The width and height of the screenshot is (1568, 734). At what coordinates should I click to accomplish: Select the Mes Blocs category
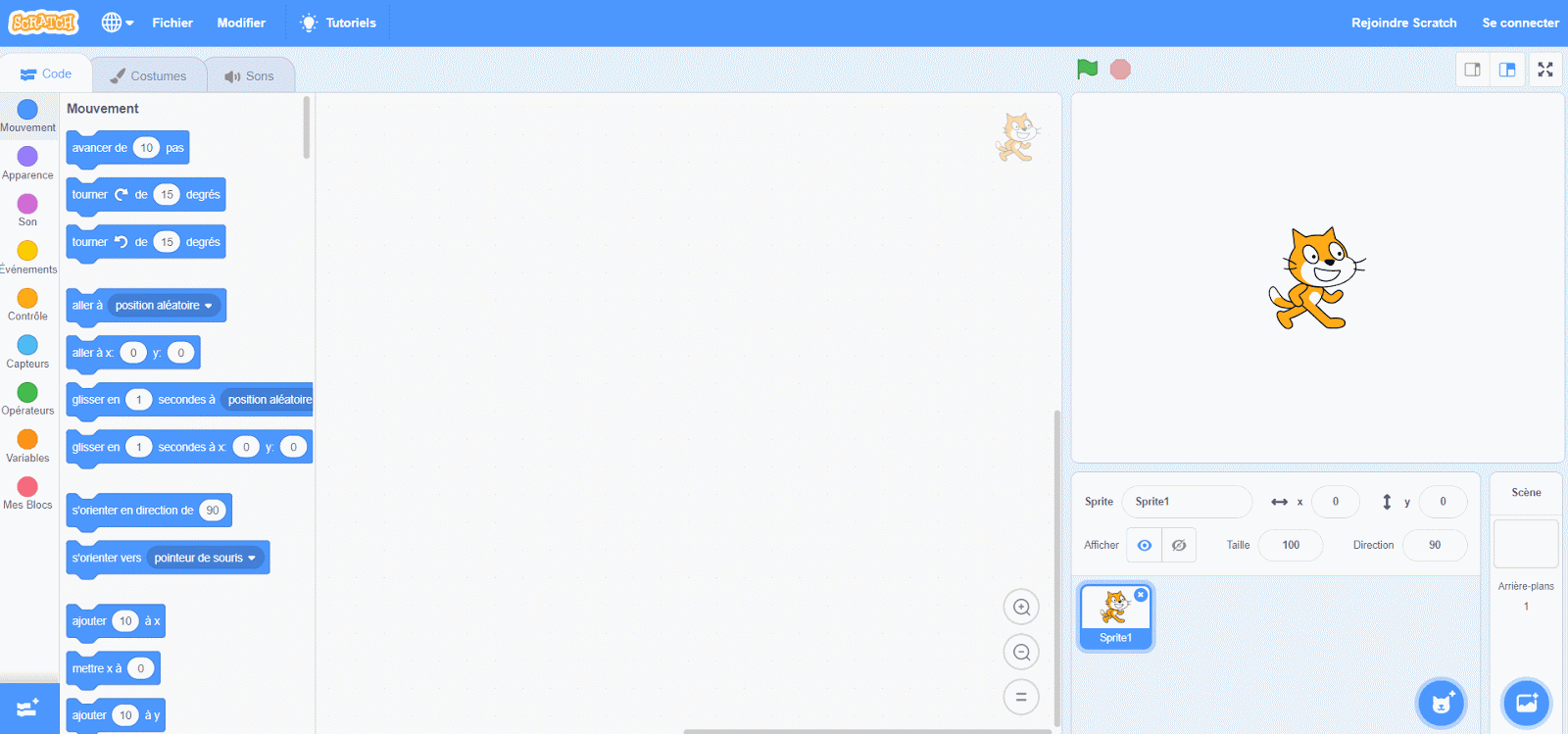(27, 493)
